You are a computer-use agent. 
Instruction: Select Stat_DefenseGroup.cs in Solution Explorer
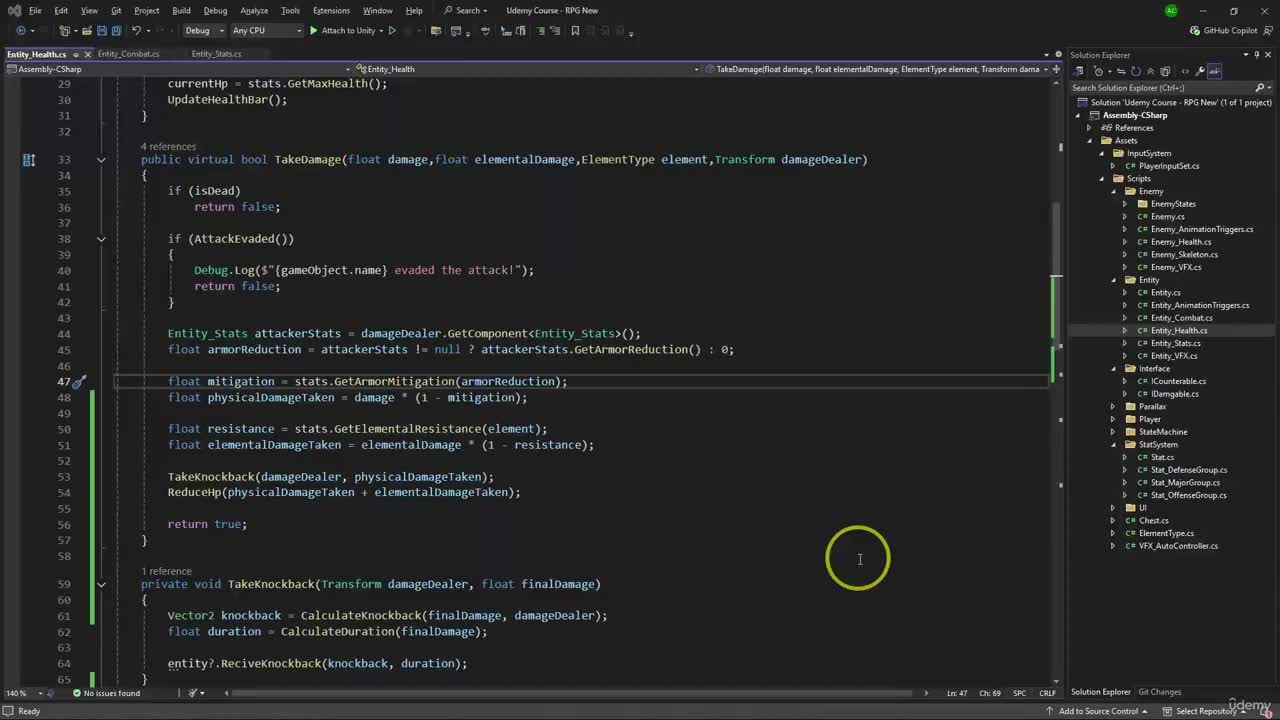tap(1189, 470)
